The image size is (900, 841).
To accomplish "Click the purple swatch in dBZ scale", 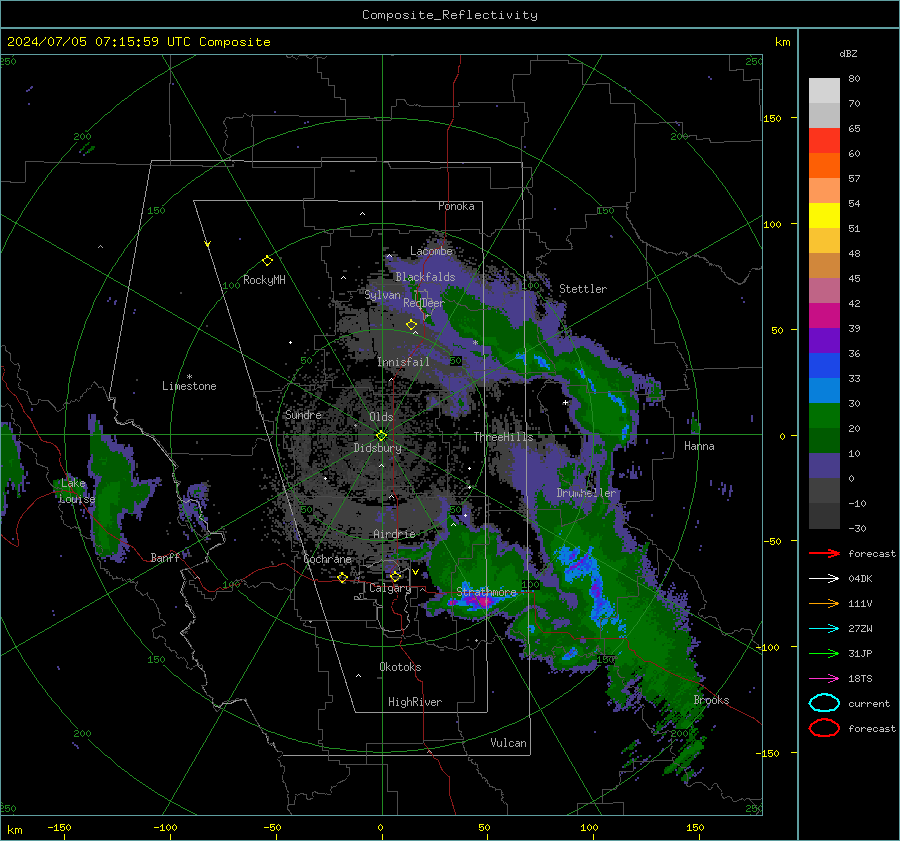I will [824, 340].
